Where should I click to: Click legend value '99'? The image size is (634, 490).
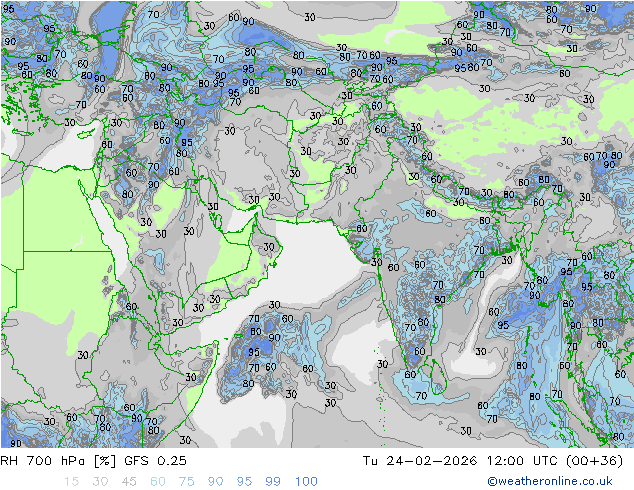pos(273,482)
